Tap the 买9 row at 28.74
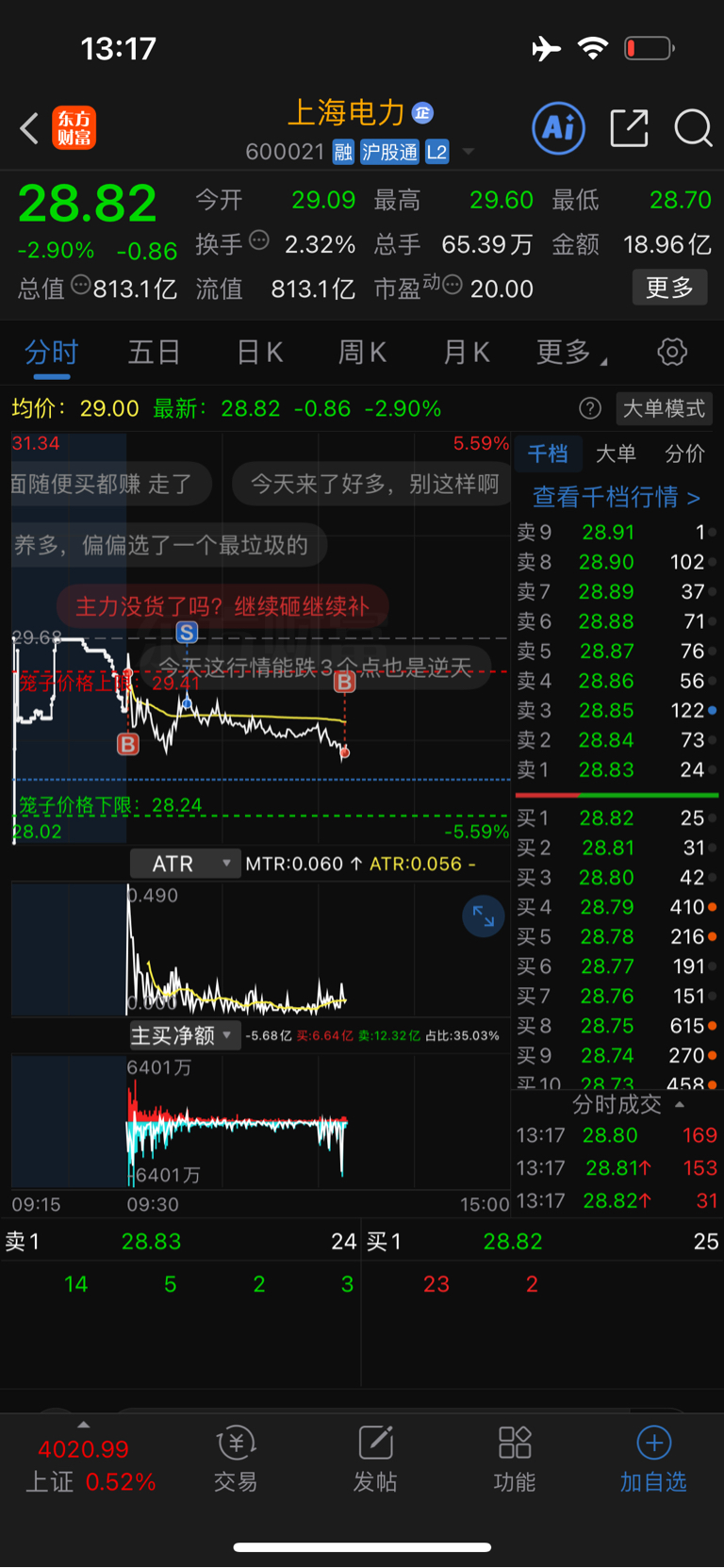Image resolution: width=724 pixels, height=1568 pixels. coord(617,1055)
